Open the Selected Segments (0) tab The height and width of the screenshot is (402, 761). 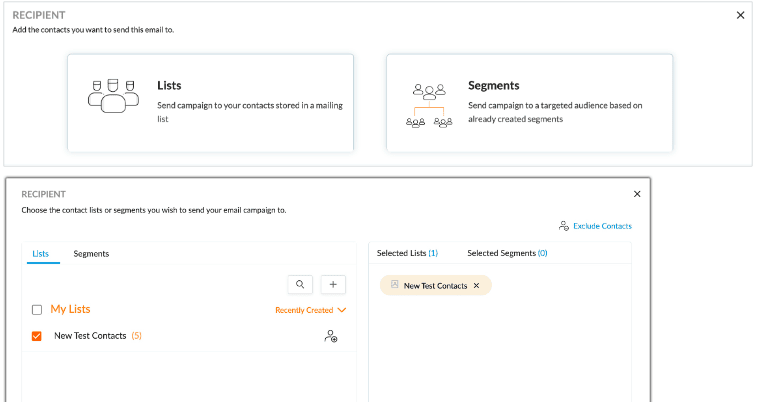[x=507, y=254]
